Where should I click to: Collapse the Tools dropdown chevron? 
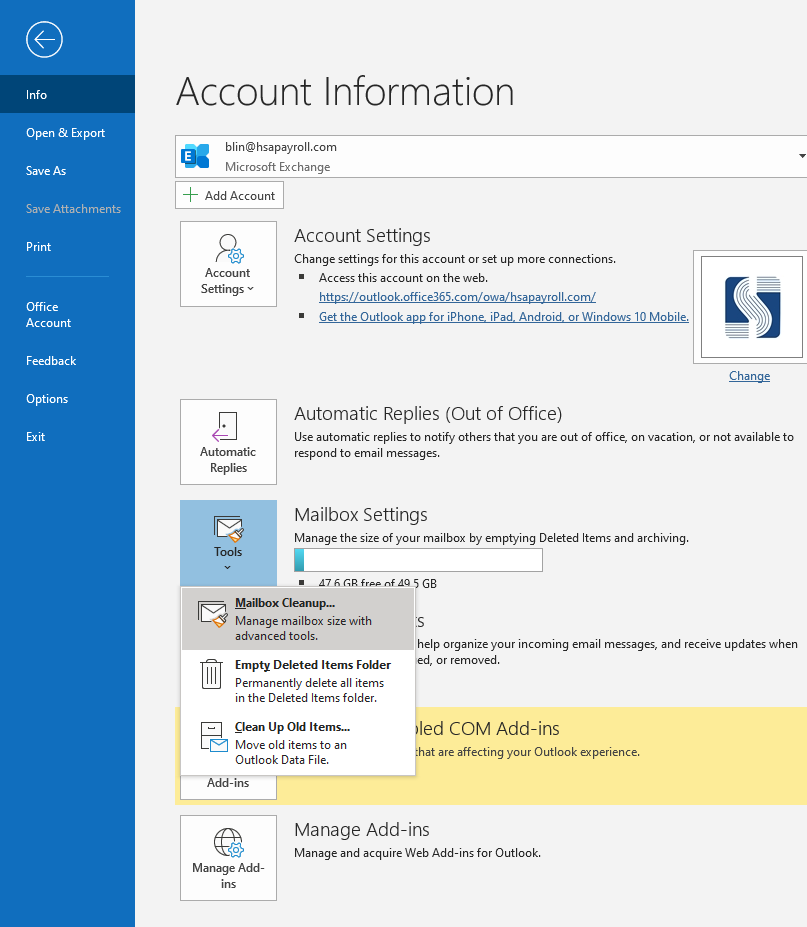pyautogui.click(x=228, y=568)
